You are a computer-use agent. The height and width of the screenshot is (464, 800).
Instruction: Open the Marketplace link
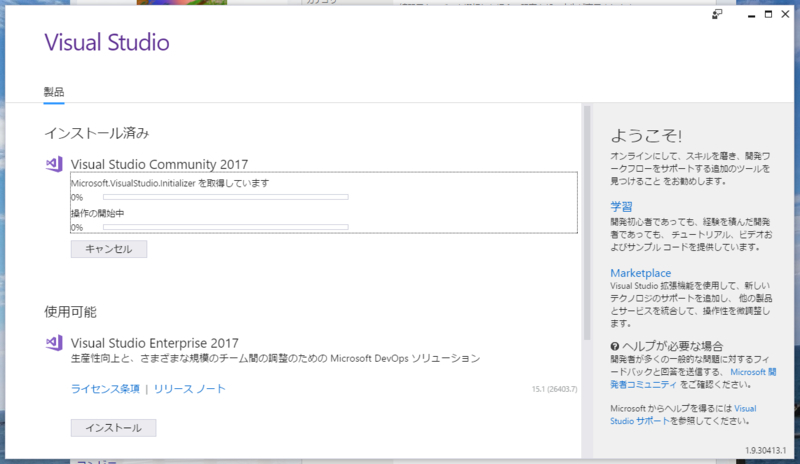point(641,273)
